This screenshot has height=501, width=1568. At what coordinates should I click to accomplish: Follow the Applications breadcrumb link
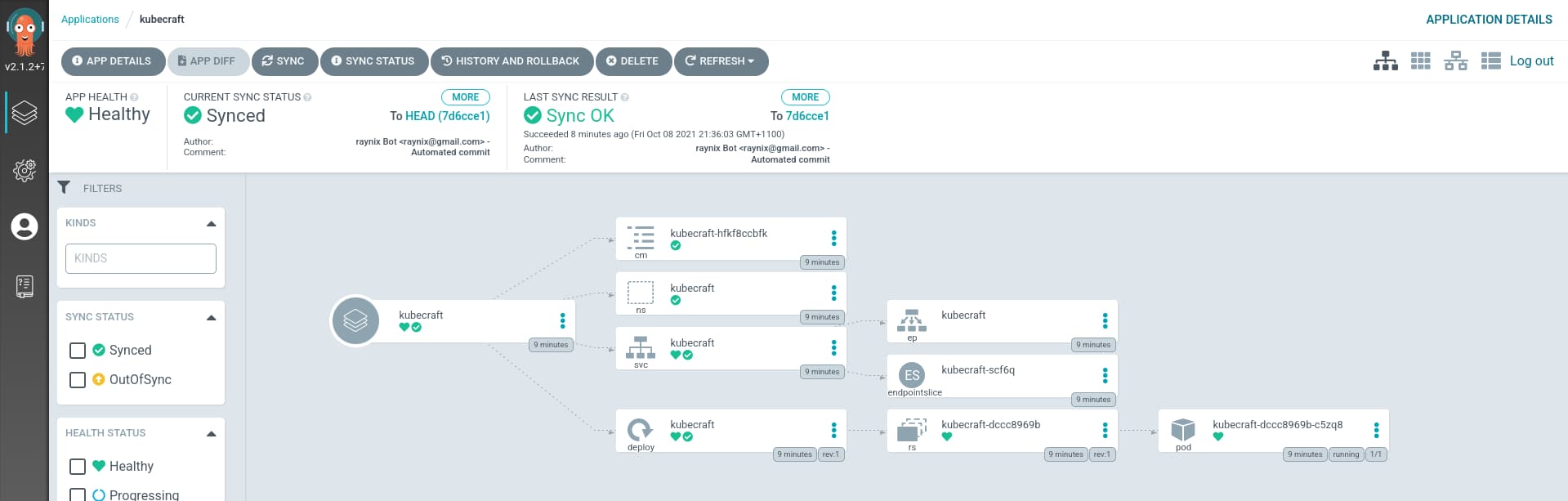click(x=90, y=20)
